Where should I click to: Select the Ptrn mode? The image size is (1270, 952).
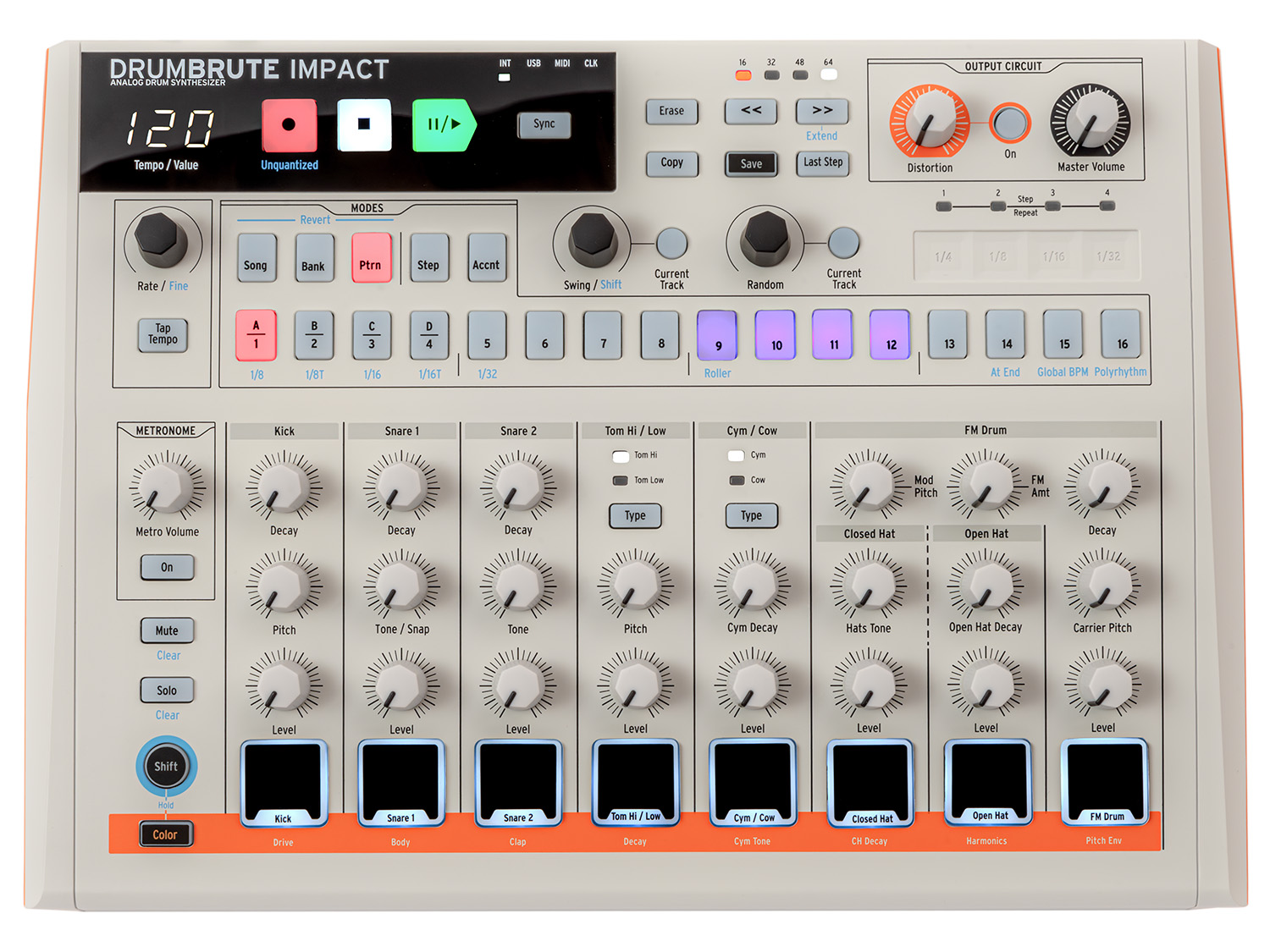[x=371, y=257]
